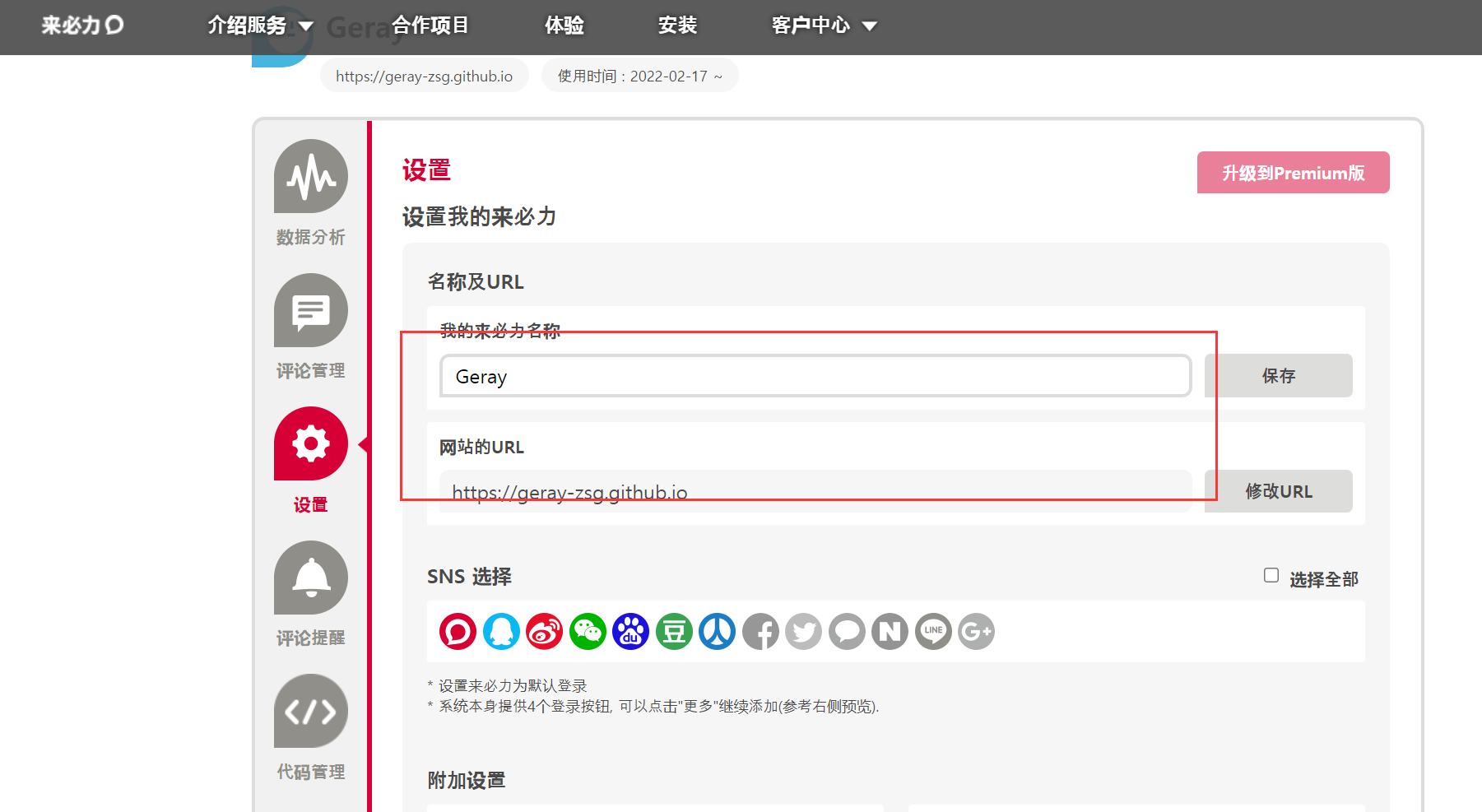Select the Twitter bird SNS icon
1482x812 pixels.
coord(803,632)
